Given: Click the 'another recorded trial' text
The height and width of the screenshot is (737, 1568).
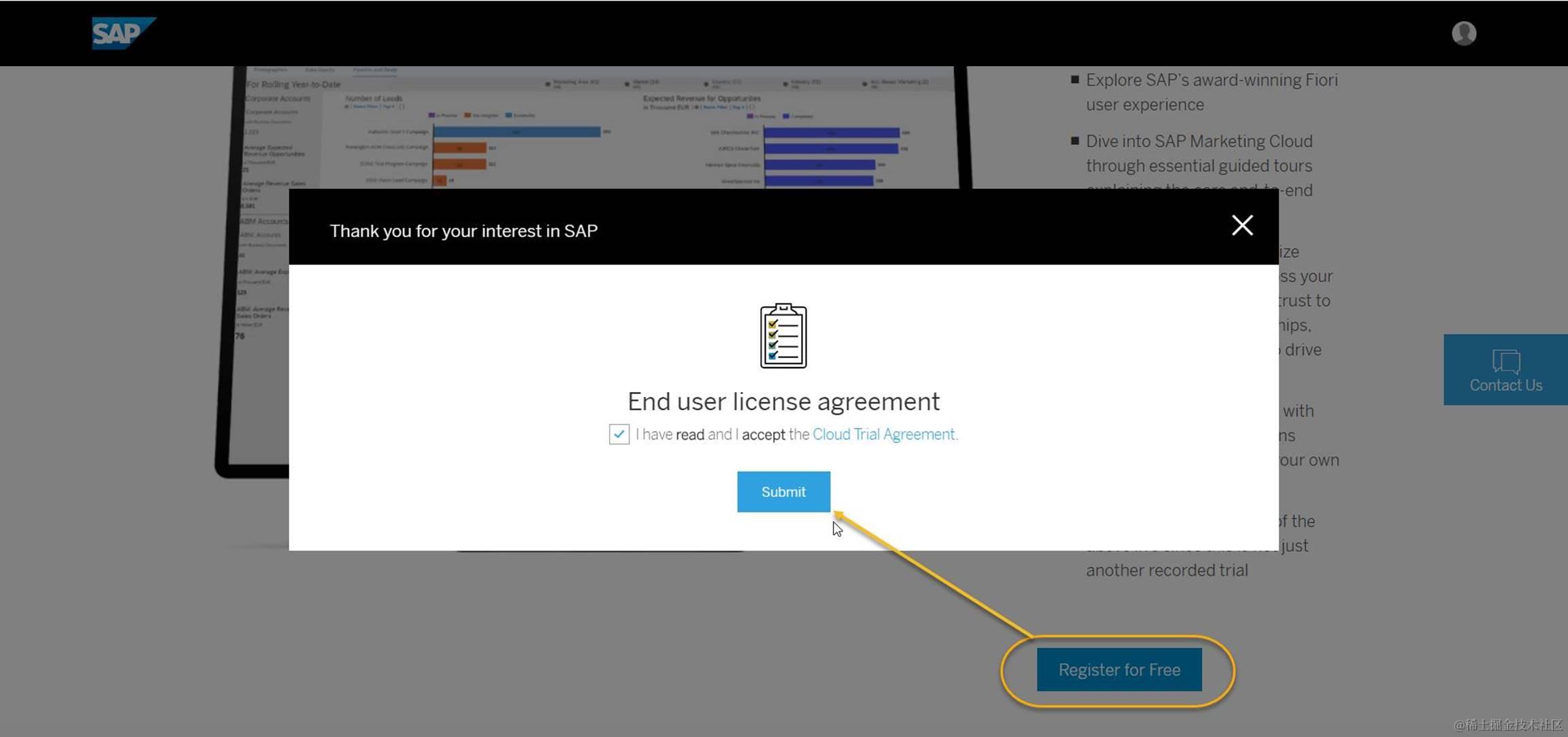Looking at the screenshot, I should [x=1166, y=570].
